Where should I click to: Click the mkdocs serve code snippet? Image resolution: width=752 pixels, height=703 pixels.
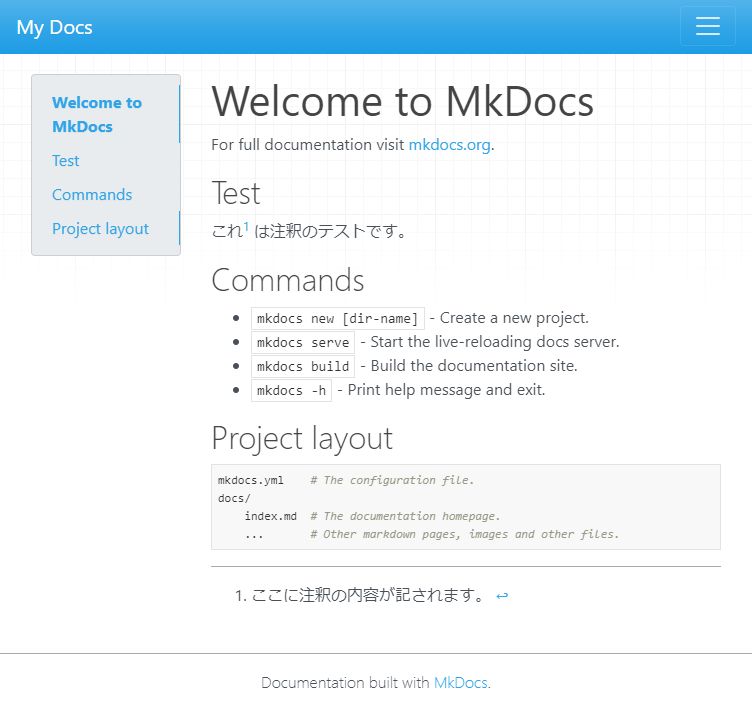click(x=303, y=342)
